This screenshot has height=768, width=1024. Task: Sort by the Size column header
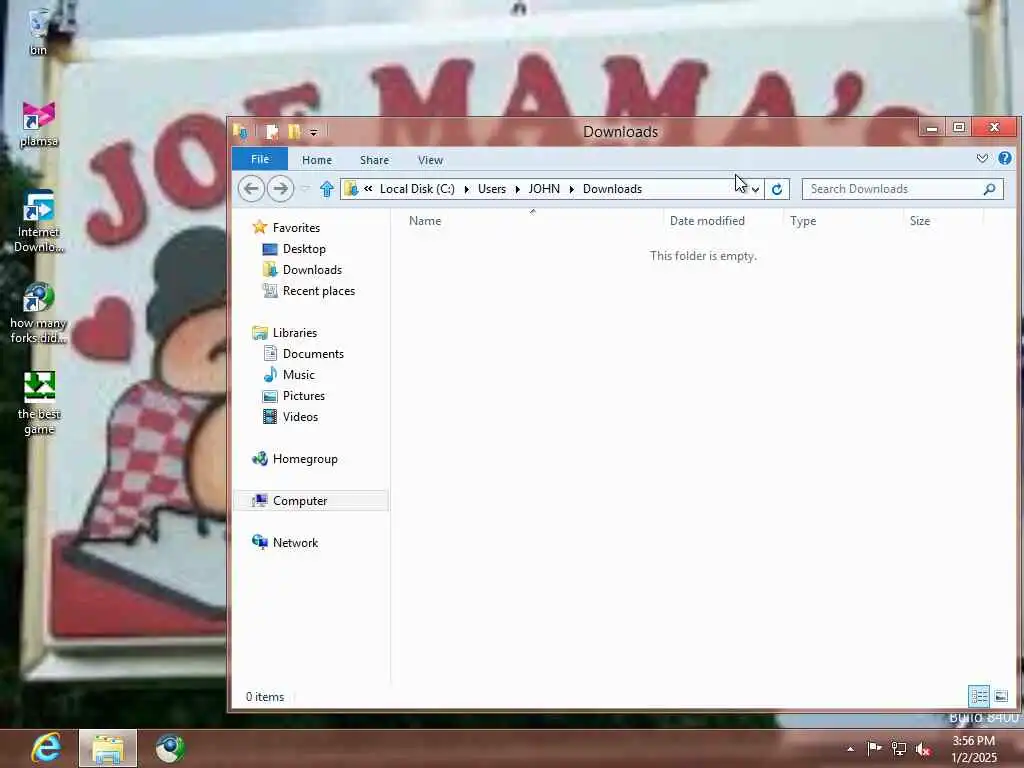coord(920,221)
